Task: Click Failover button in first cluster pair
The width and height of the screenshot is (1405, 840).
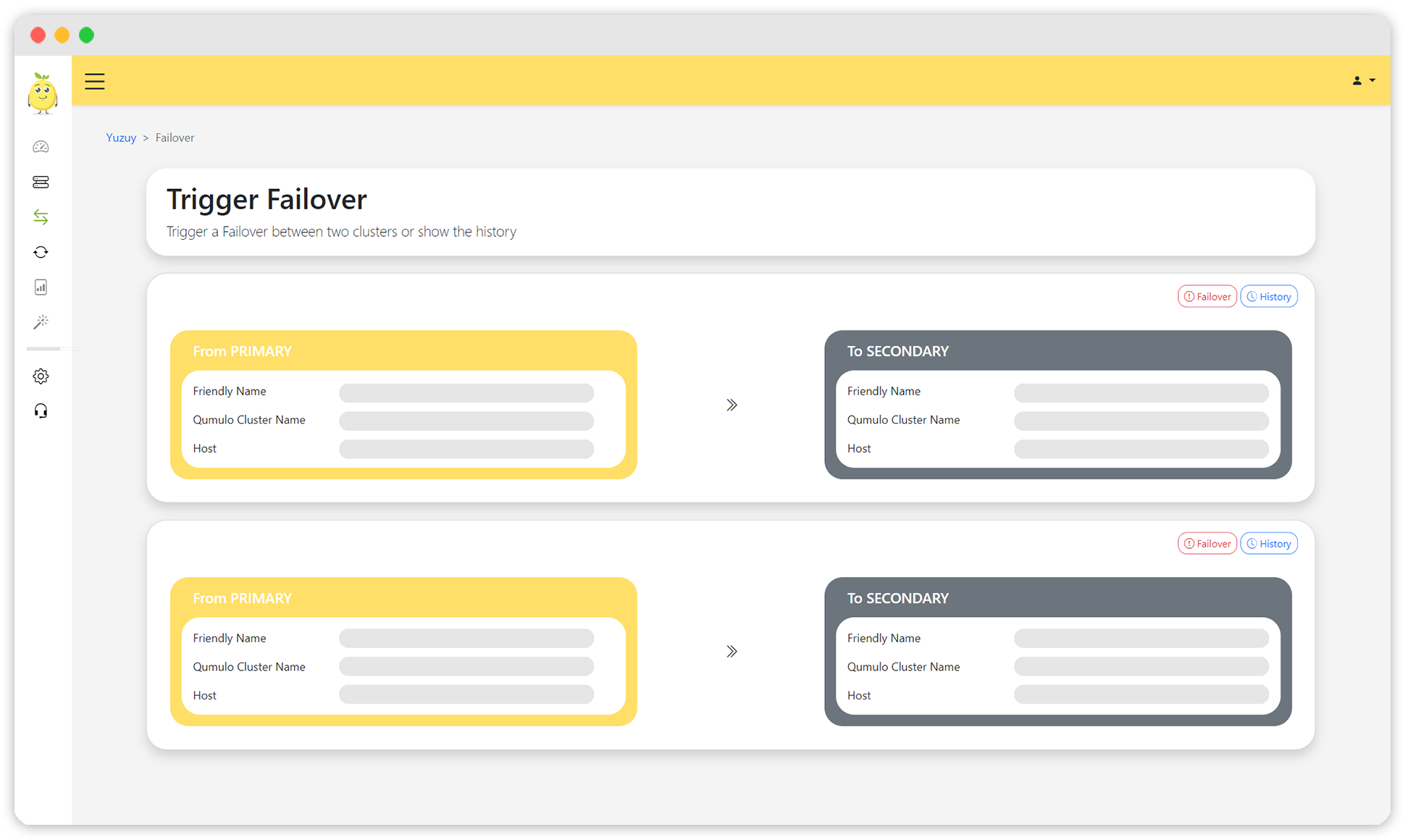Action: 1207,296
